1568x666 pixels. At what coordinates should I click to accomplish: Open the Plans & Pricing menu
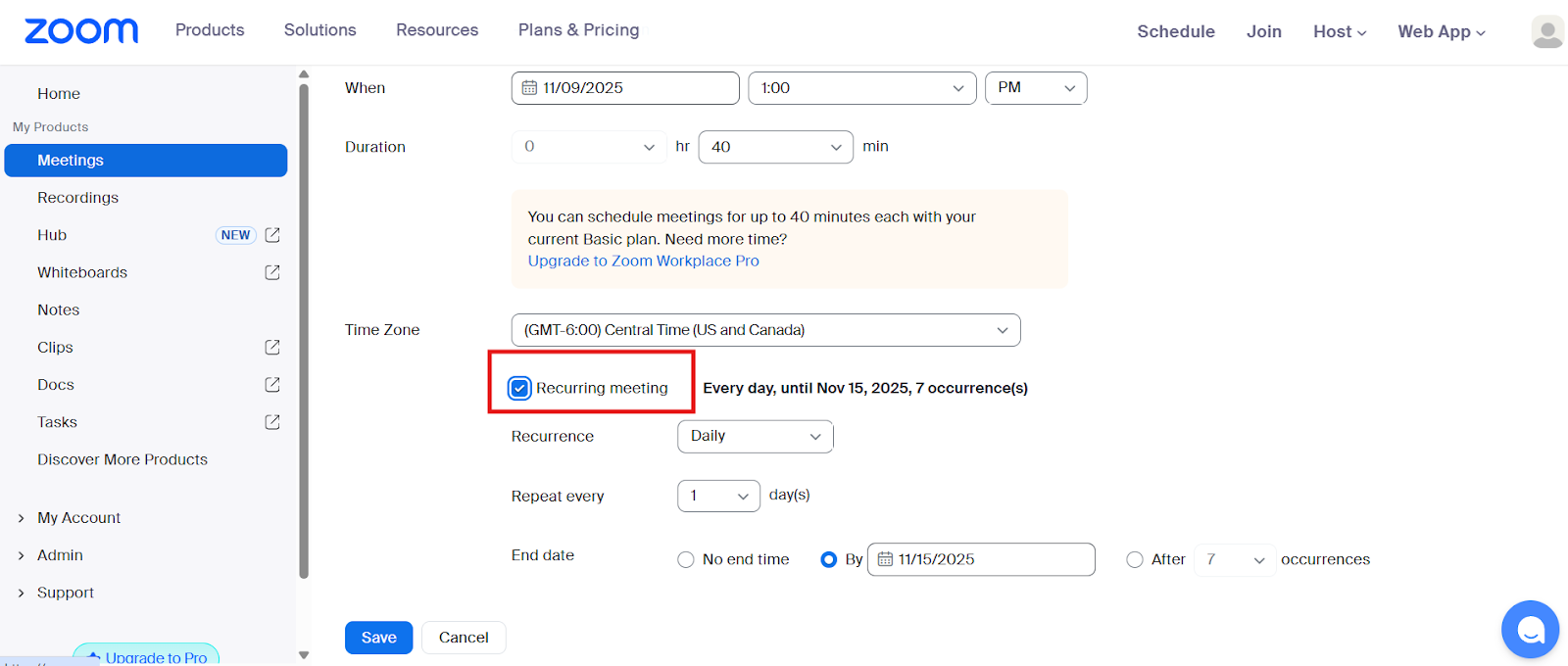(578, 30)
